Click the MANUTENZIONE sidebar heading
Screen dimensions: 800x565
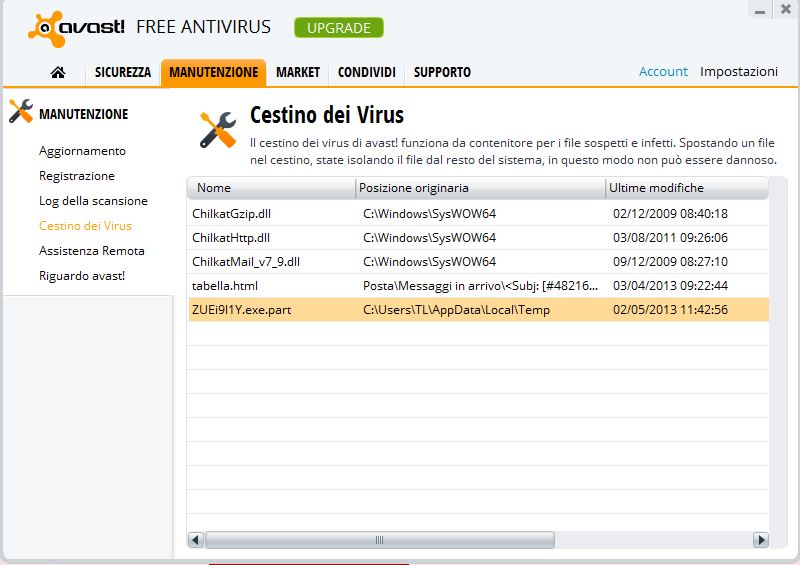tap(84, 114)
